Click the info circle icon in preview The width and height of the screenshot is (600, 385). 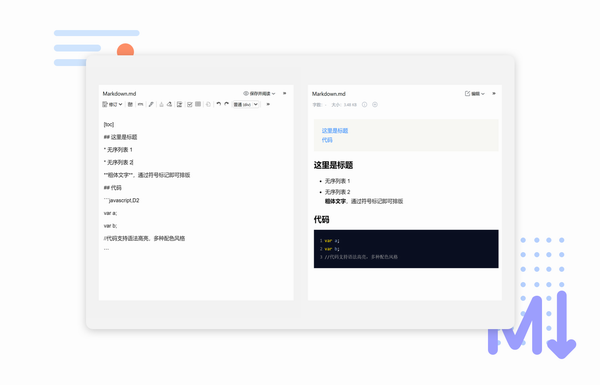(x=365, y=104)
